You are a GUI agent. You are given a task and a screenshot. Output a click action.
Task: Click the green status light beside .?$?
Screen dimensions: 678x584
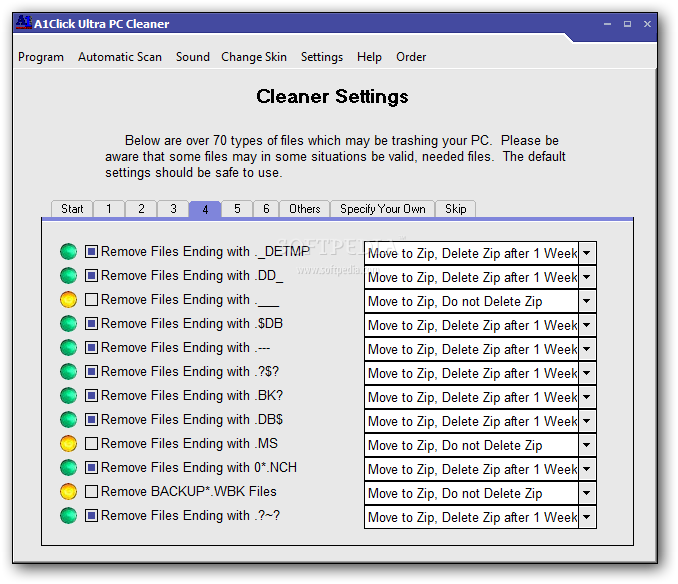[x=68, y=371]
